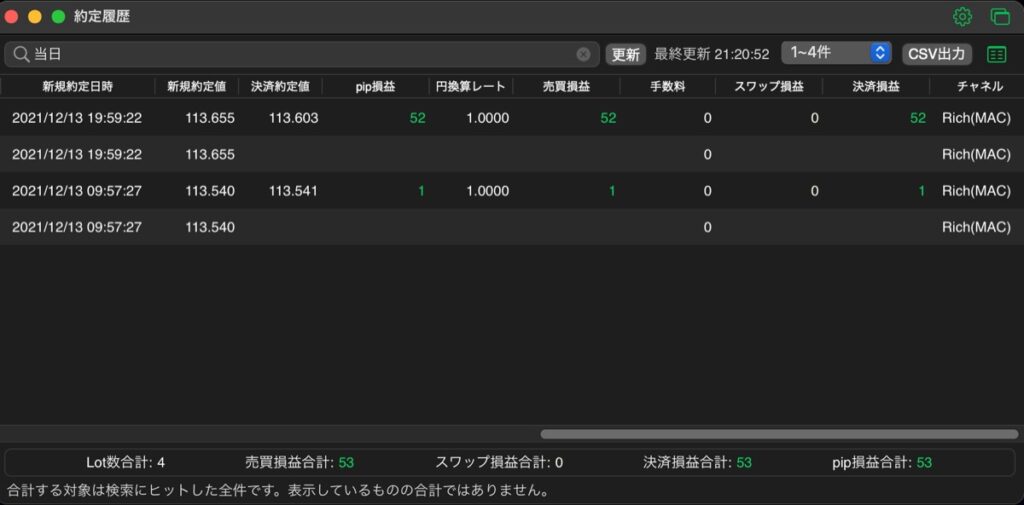This screenshot has width=1024, height=505.
Task: Click the 更新 refresh button
Action: coord(626,54)
